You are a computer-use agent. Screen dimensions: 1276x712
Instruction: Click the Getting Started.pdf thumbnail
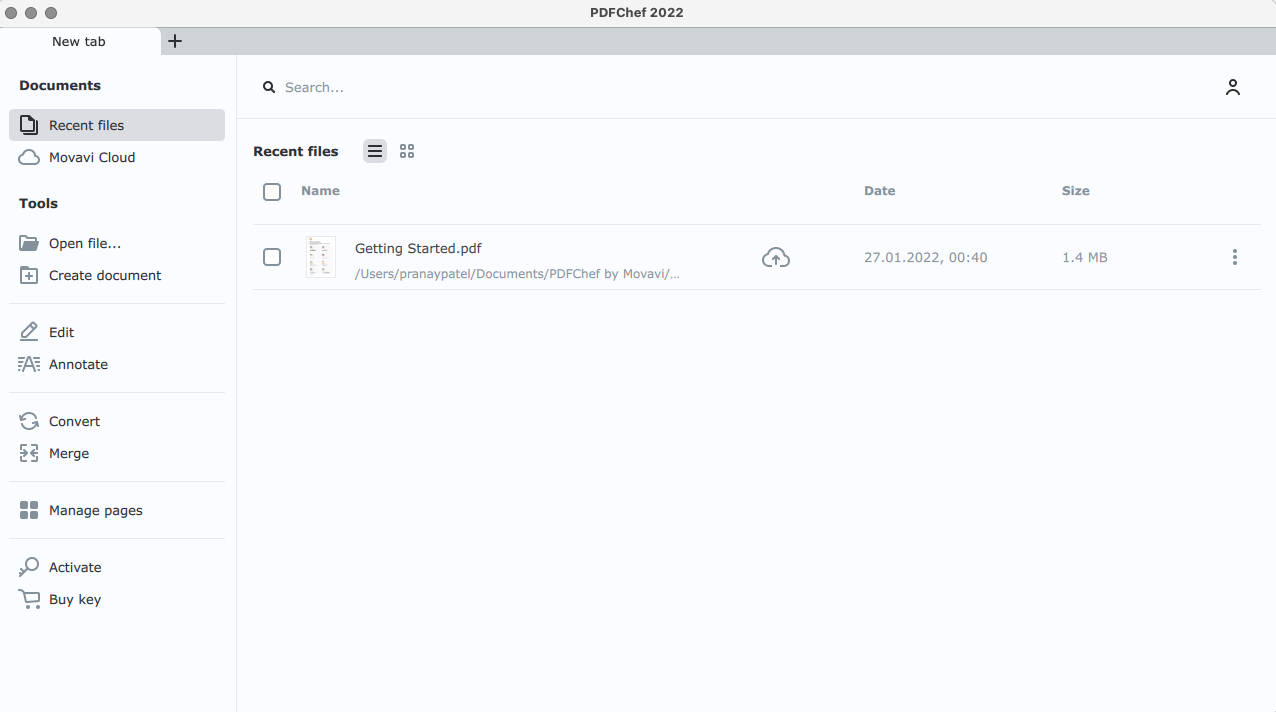pyautogui.click(x=321, y=257)
